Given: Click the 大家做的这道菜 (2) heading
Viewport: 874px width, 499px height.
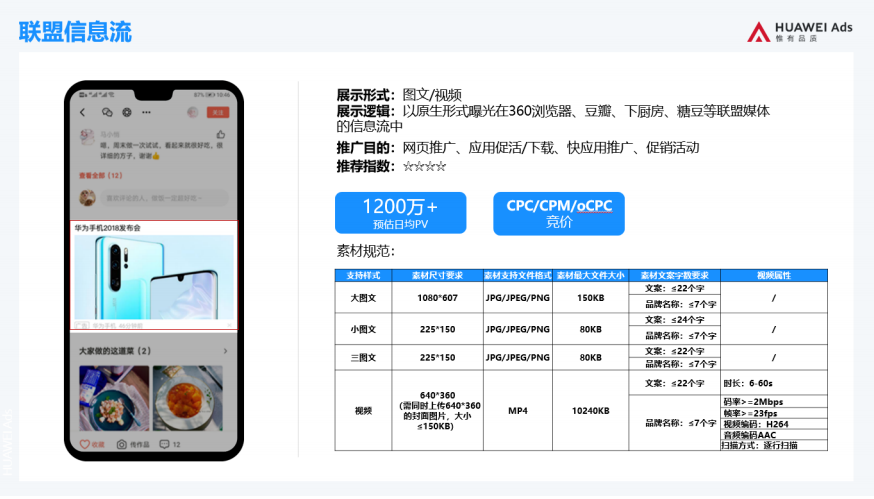Looking at the screenshot, I should coord(115,351).
